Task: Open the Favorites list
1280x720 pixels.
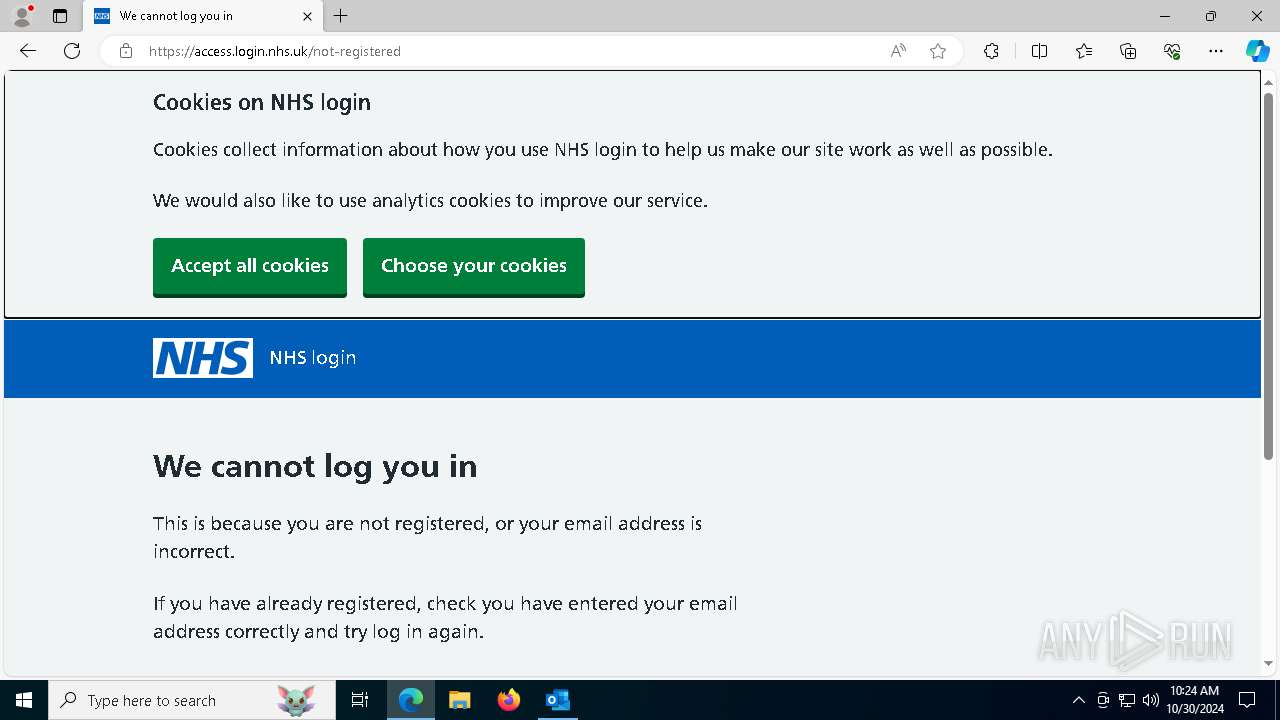Action: [1084, 51]
